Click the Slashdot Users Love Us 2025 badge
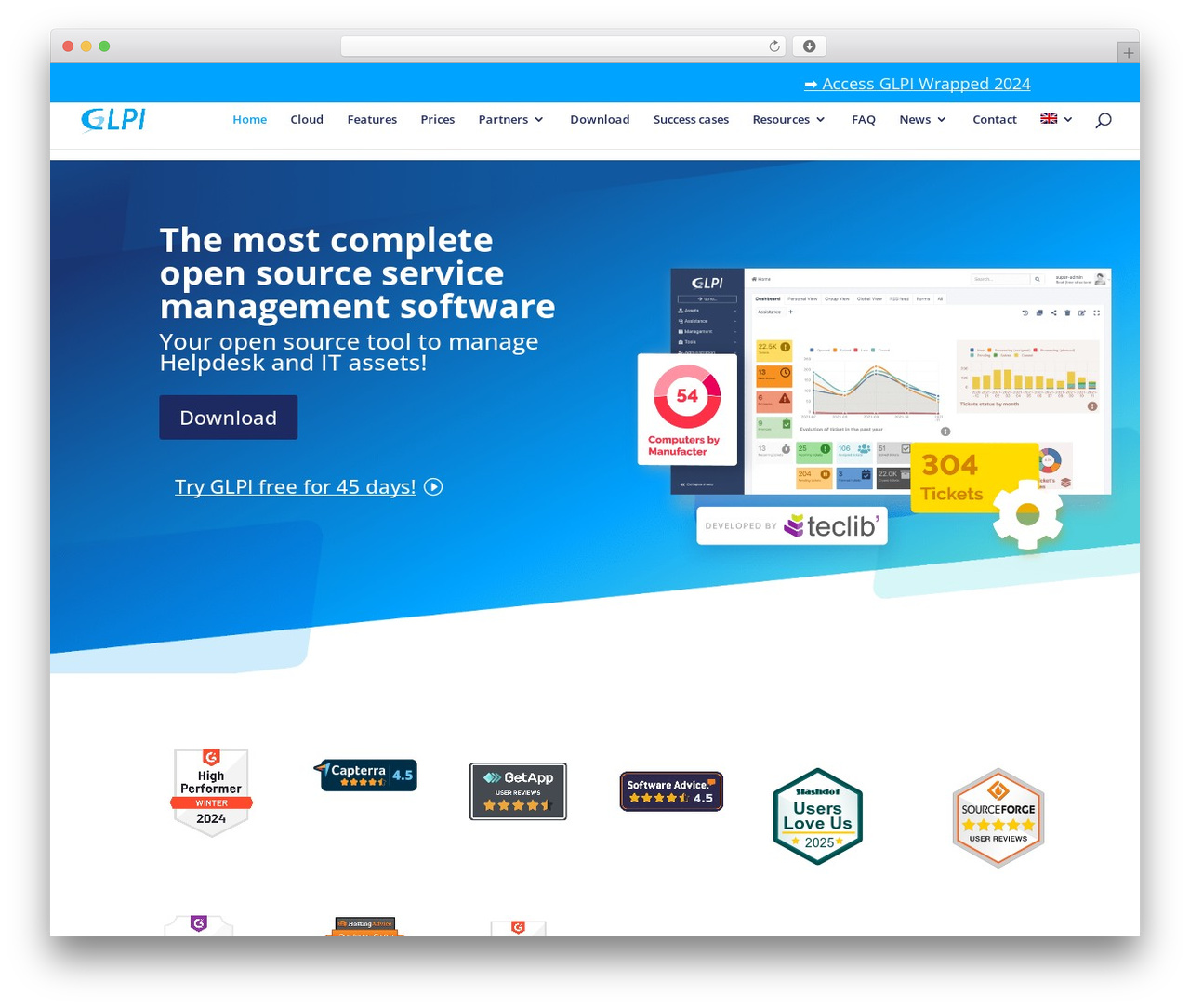Screen dimensions: 1190x1008 (817, 816)
